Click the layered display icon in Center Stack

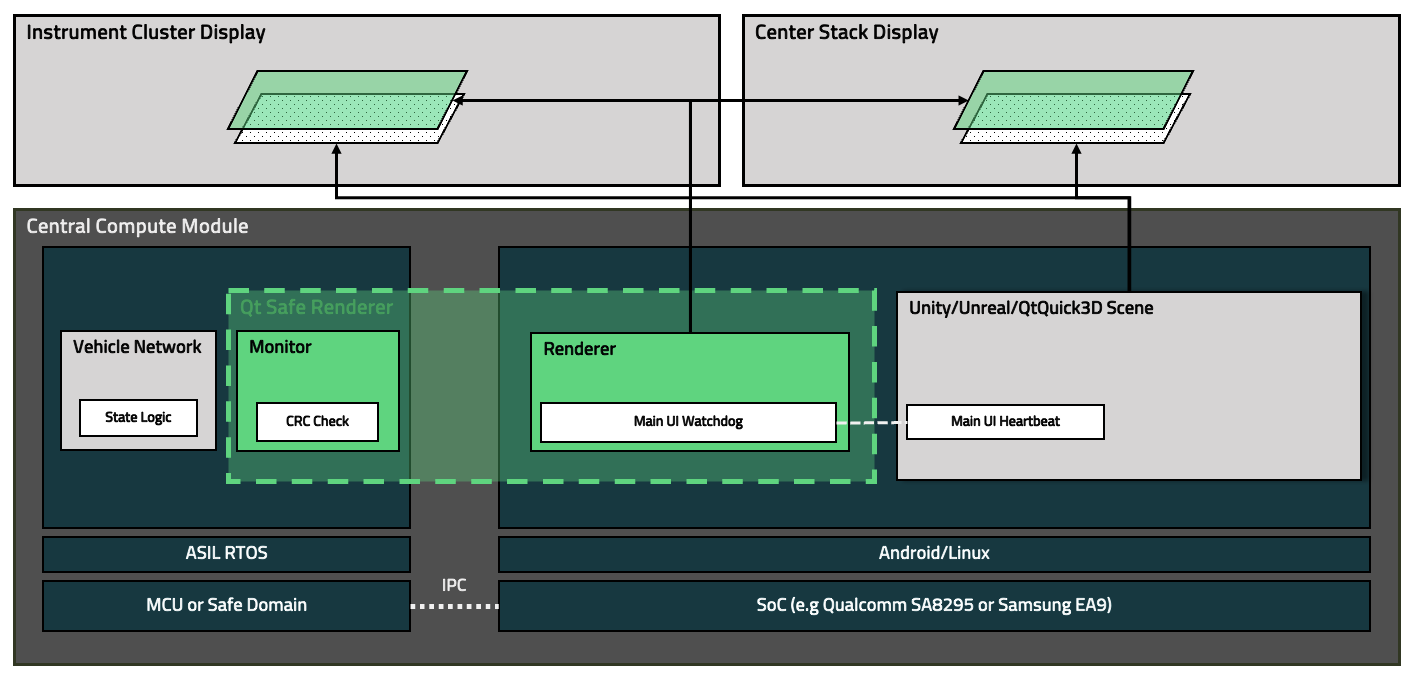[x=1074, y=105]
